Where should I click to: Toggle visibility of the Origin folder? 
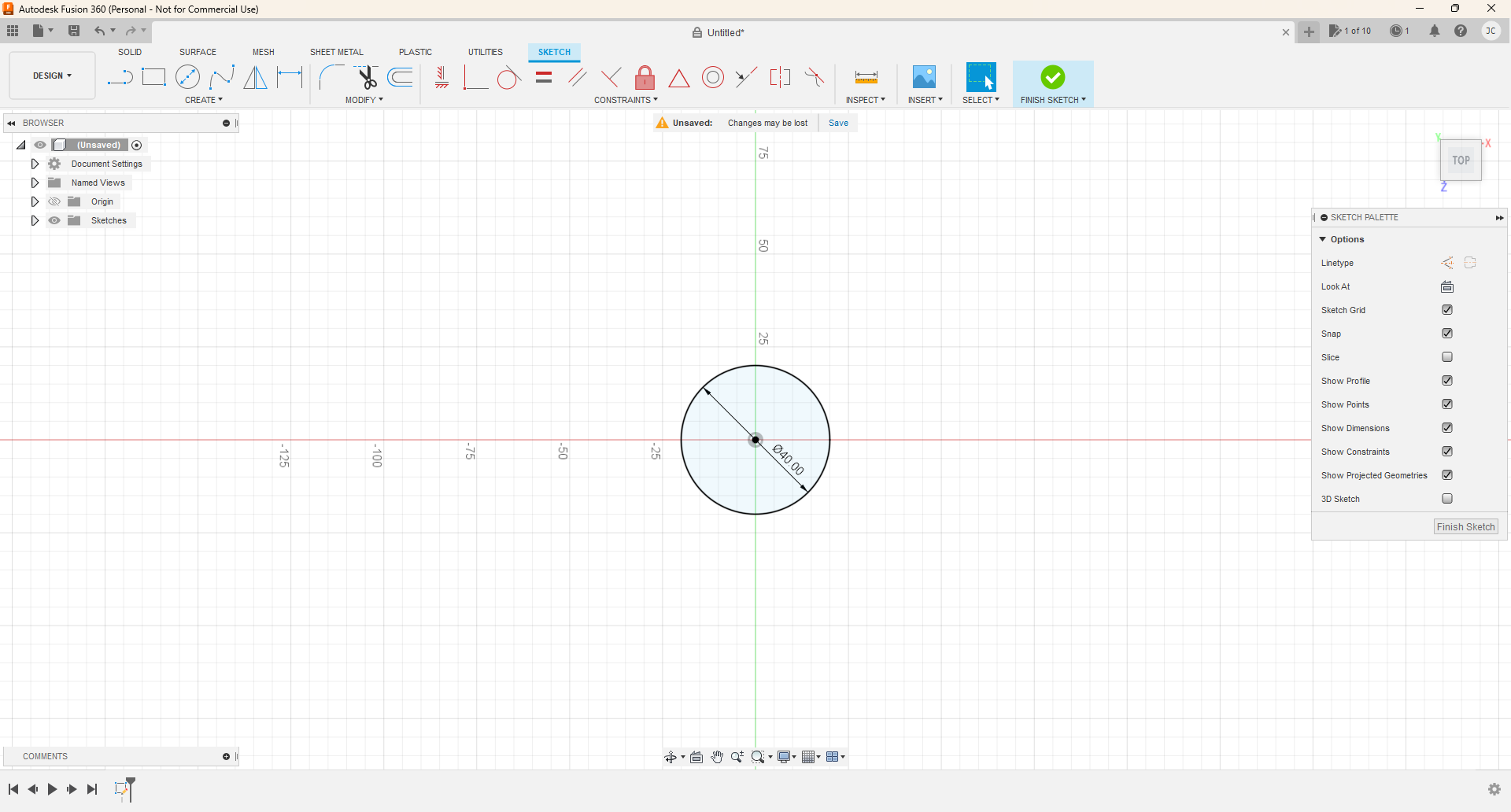pos(54,201)
